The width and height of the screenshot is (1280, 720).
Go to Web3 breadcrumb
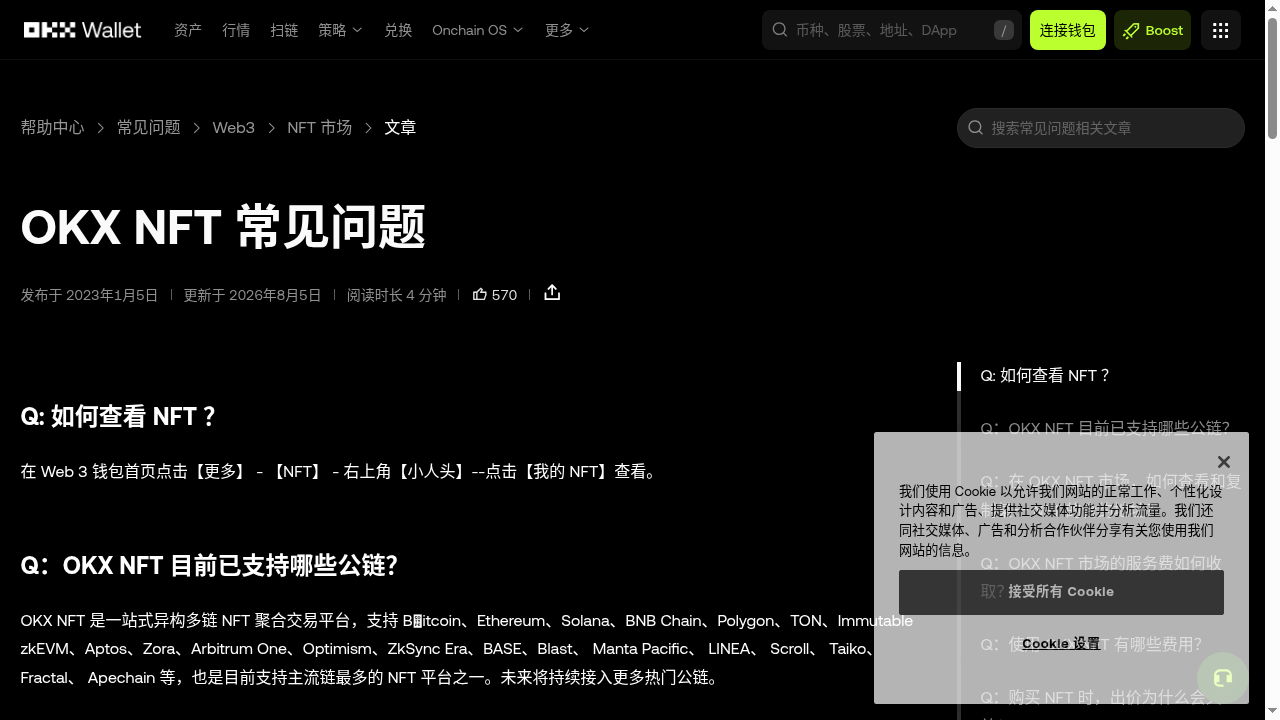233,127
